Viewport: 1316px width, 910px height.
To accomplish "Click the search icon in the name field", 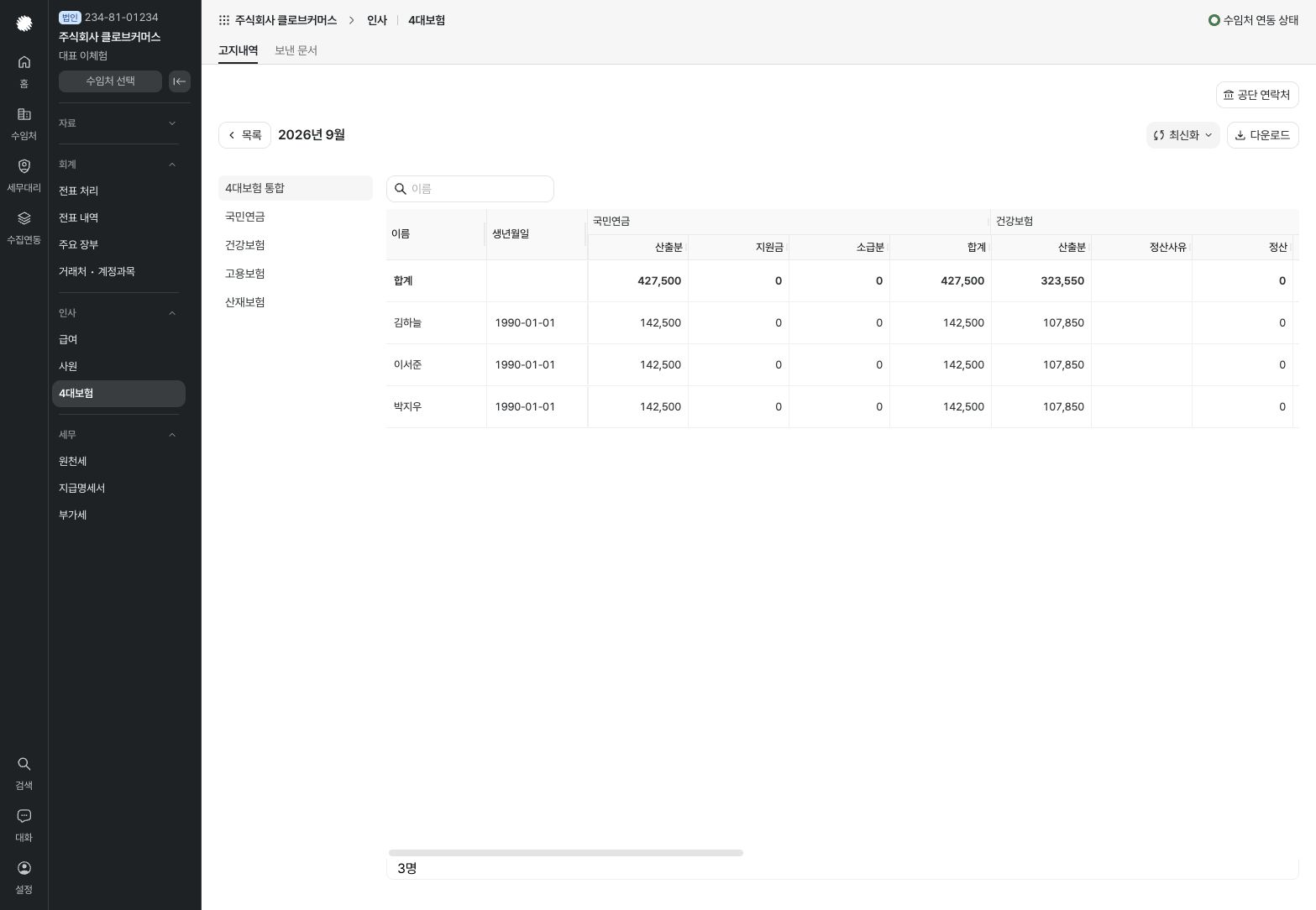I will [x=401, y=189].
